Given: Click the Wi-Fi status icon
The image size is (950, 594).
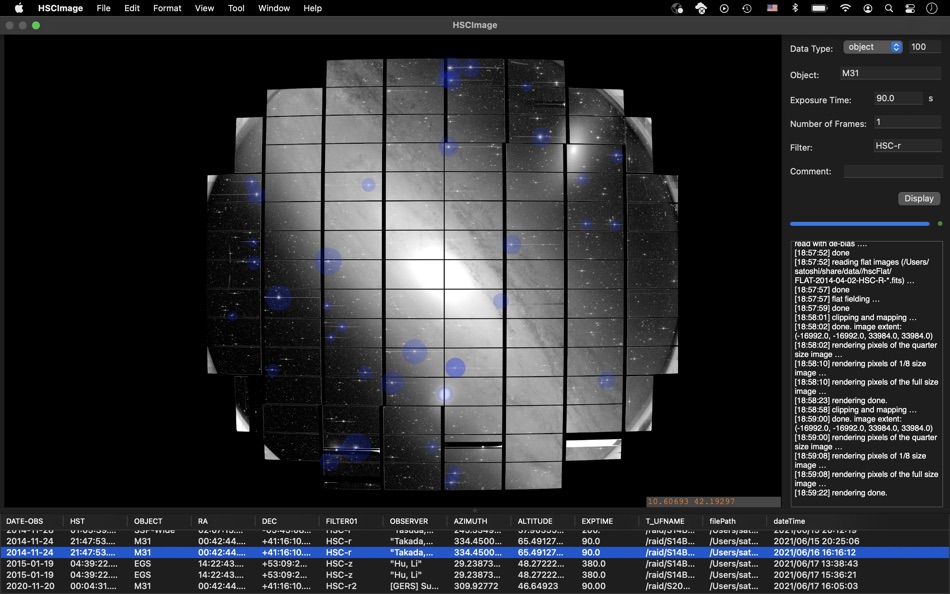Looking at the screenshot, I should point(845,8).
